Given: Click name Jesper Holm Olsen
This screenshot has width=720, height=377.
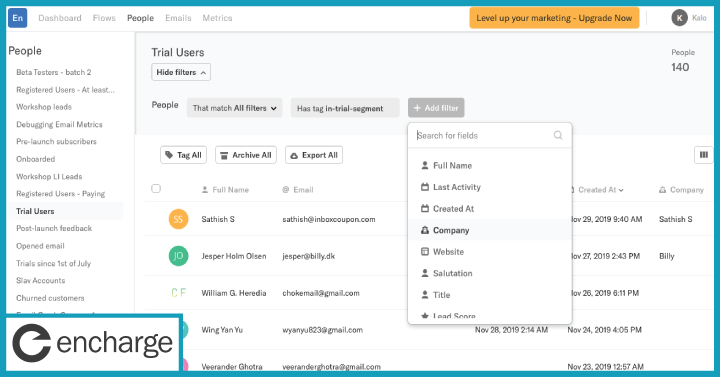Looking at the screenshot, I should [x=234, y=256].
